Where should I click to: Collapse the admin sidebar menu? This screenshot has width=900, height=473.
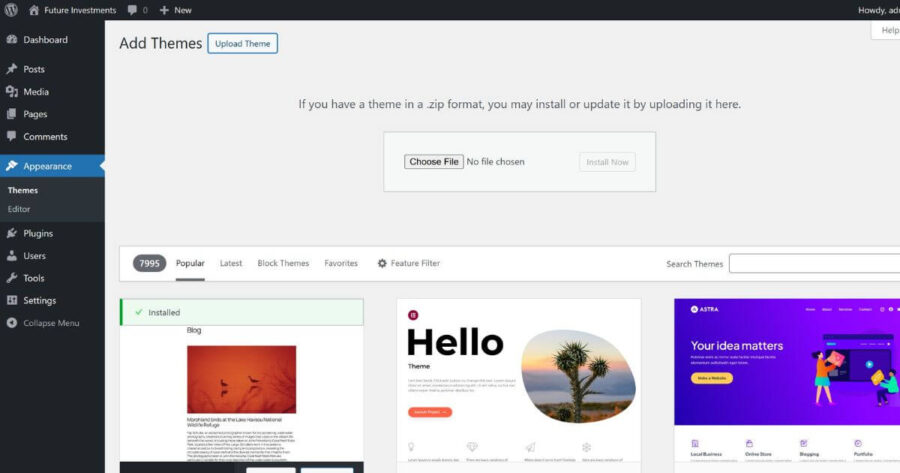[x=52, y=323]
